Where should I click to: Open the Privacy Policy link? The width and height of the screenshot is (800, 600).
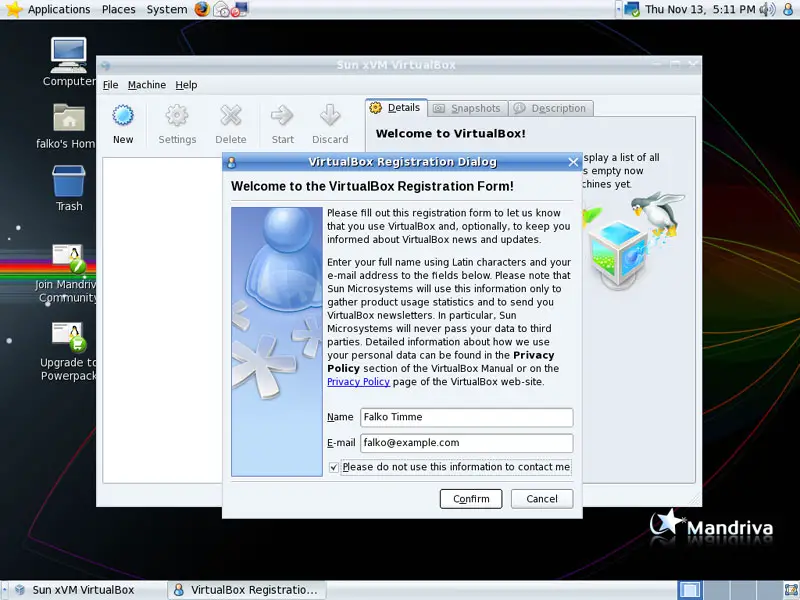coord(358,382)
